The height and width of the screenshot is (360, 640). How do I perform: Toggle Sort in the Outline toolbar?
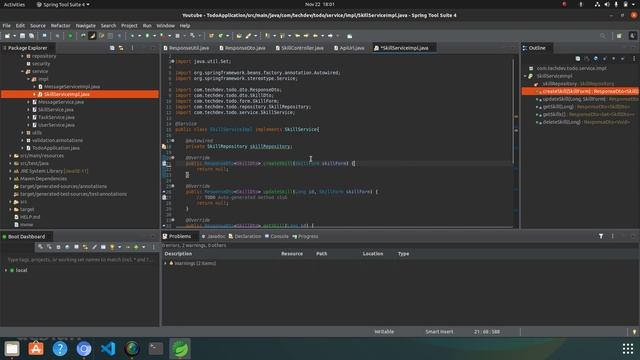(x=587, y=59)
